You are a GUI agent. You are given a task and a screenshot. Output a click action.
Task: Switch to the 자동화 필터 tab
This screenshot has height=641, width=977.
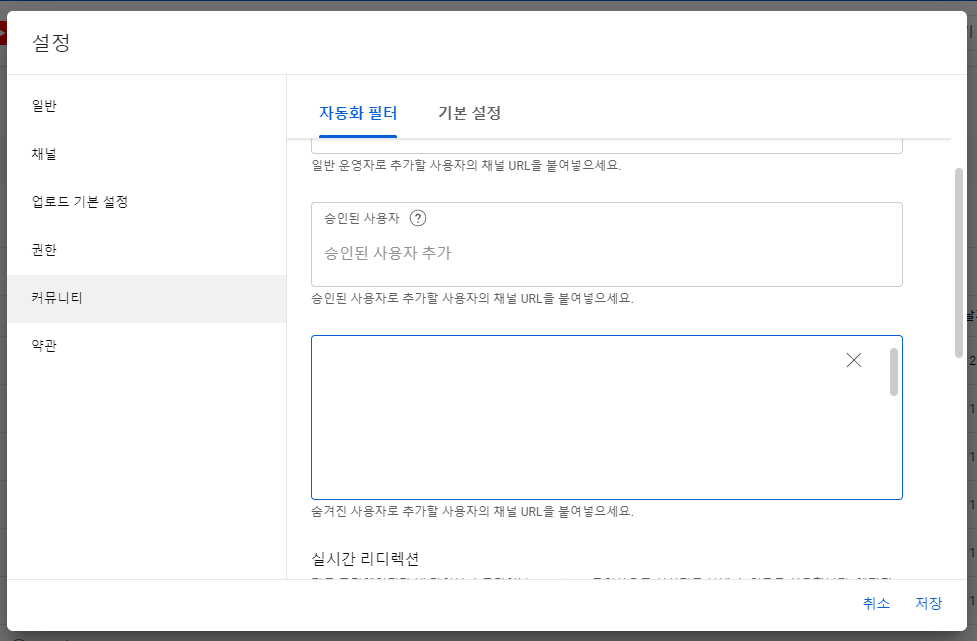click(358, 112)
